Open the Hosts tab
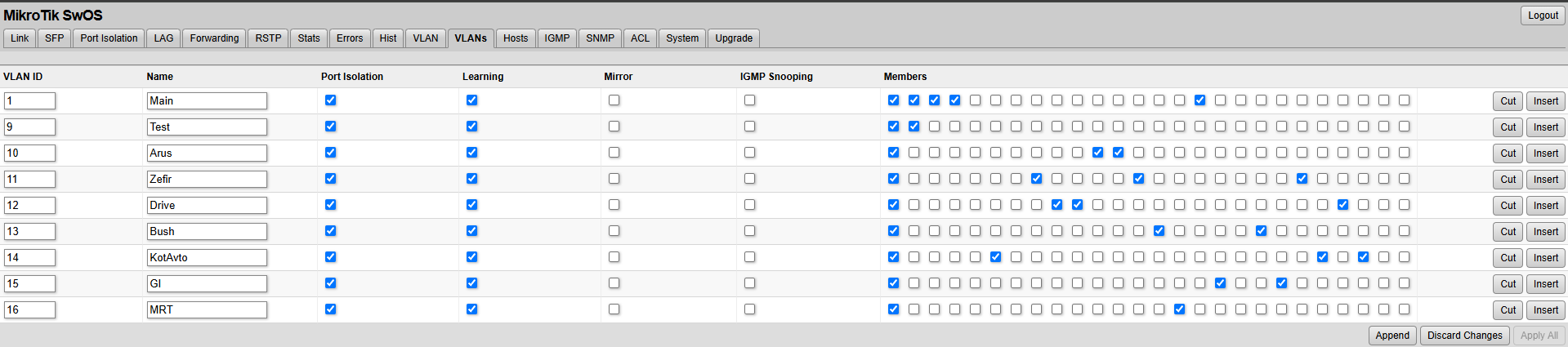1568x347 pixels. (516, 38)
